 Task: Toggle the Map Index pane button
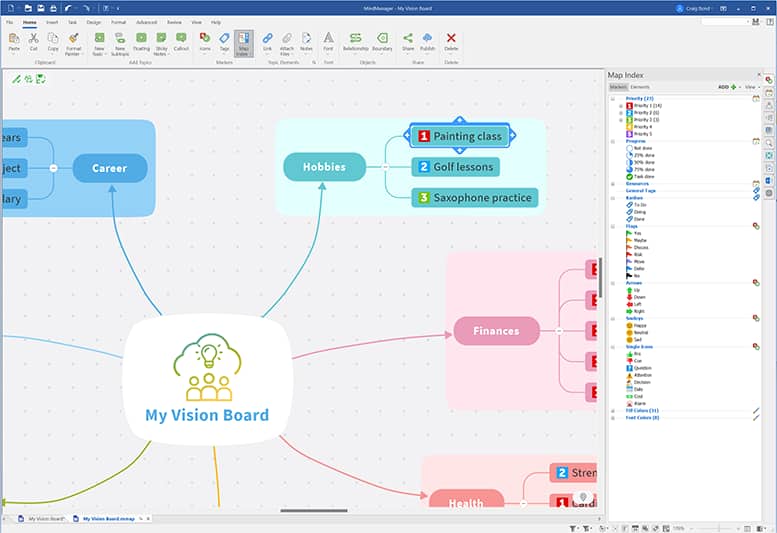pos(244,40)
